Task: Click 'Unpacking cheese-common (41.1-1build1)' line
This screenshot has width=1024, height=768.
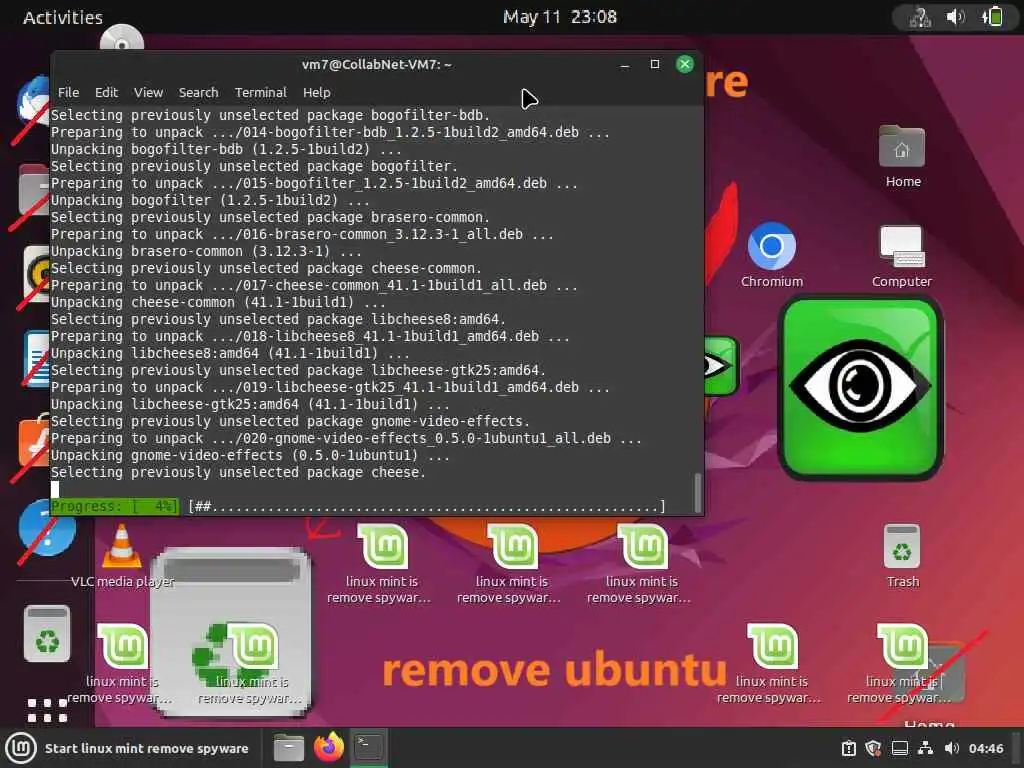Action: (218, 302)
